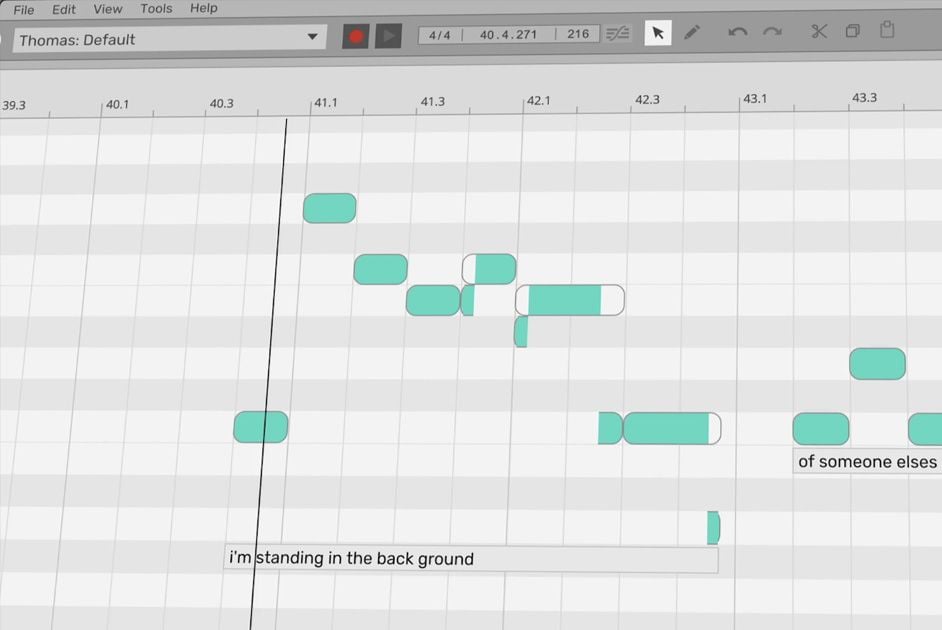Image resolution: width=942 pixels, height=630 pixels.
Task: Open the Edit menu
Action: point(64,9)
